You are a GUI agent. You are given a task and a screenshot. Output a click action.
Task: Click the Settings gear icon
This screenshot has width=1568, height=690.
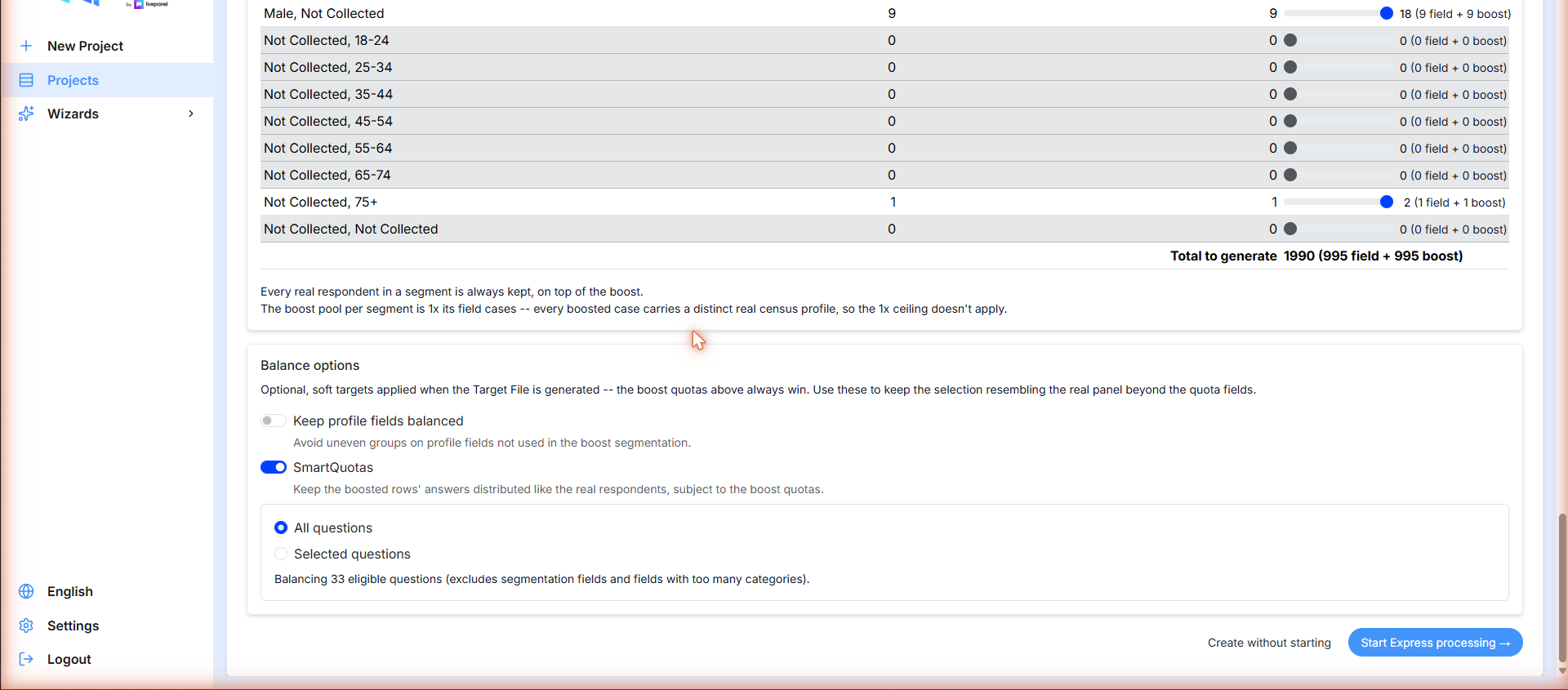tap(26, 625)
